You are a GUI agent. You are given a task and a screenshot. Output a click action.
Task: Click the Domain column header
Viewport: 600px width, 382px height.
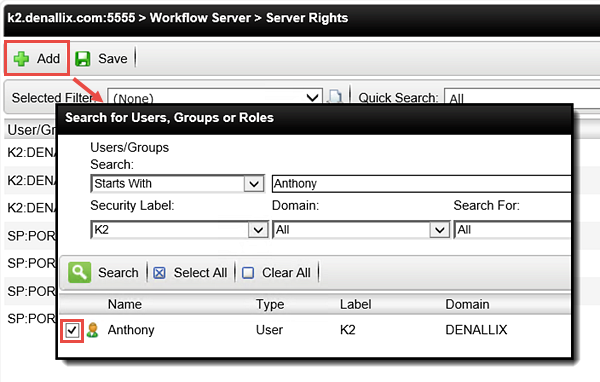(x=467, y=304)
